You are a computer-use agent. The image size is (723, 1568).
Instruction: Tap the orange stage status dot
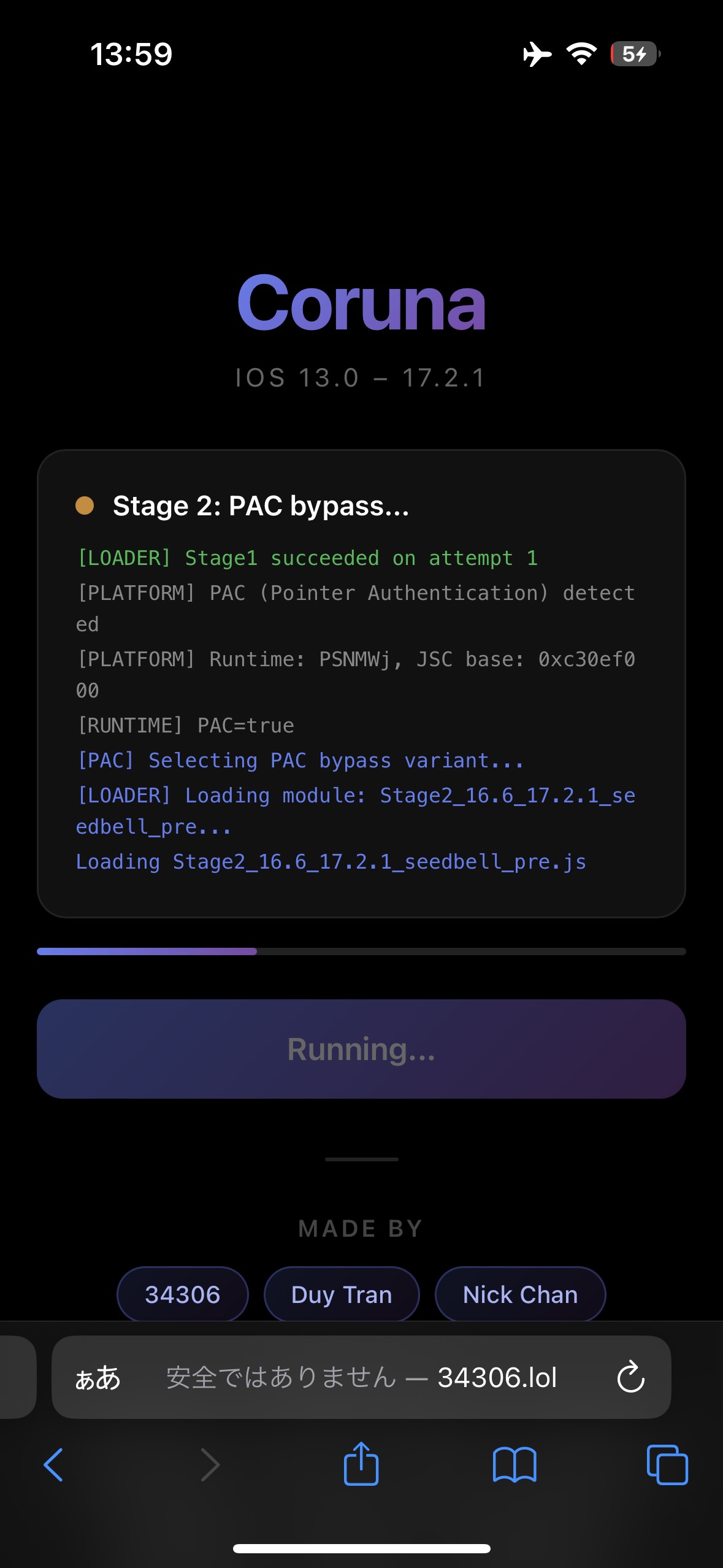click(85, 505)
